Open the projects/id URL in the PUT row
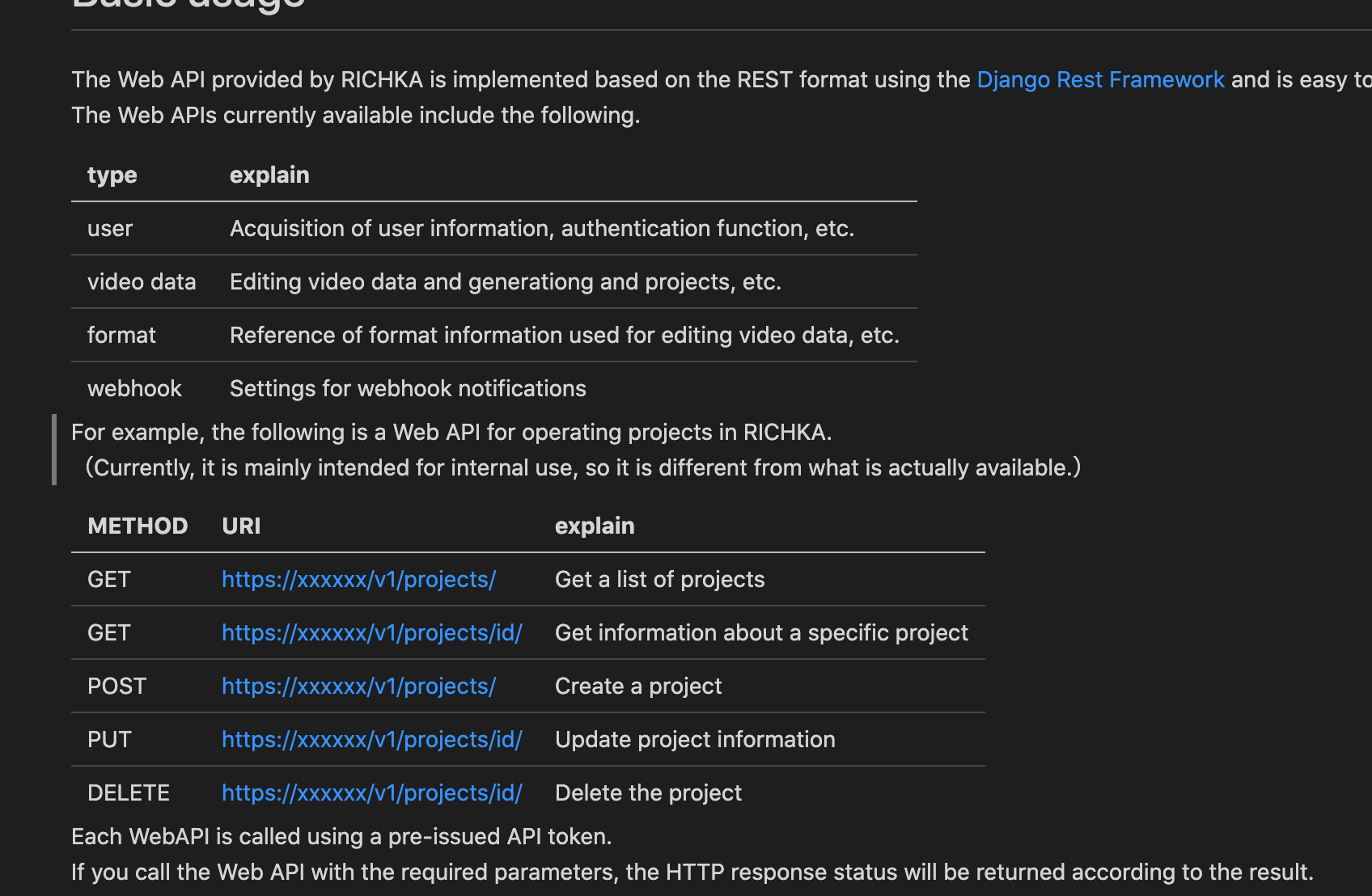The height and width of the screenshot is (896, 1372). pyautogui.click(x=372, y=739)
